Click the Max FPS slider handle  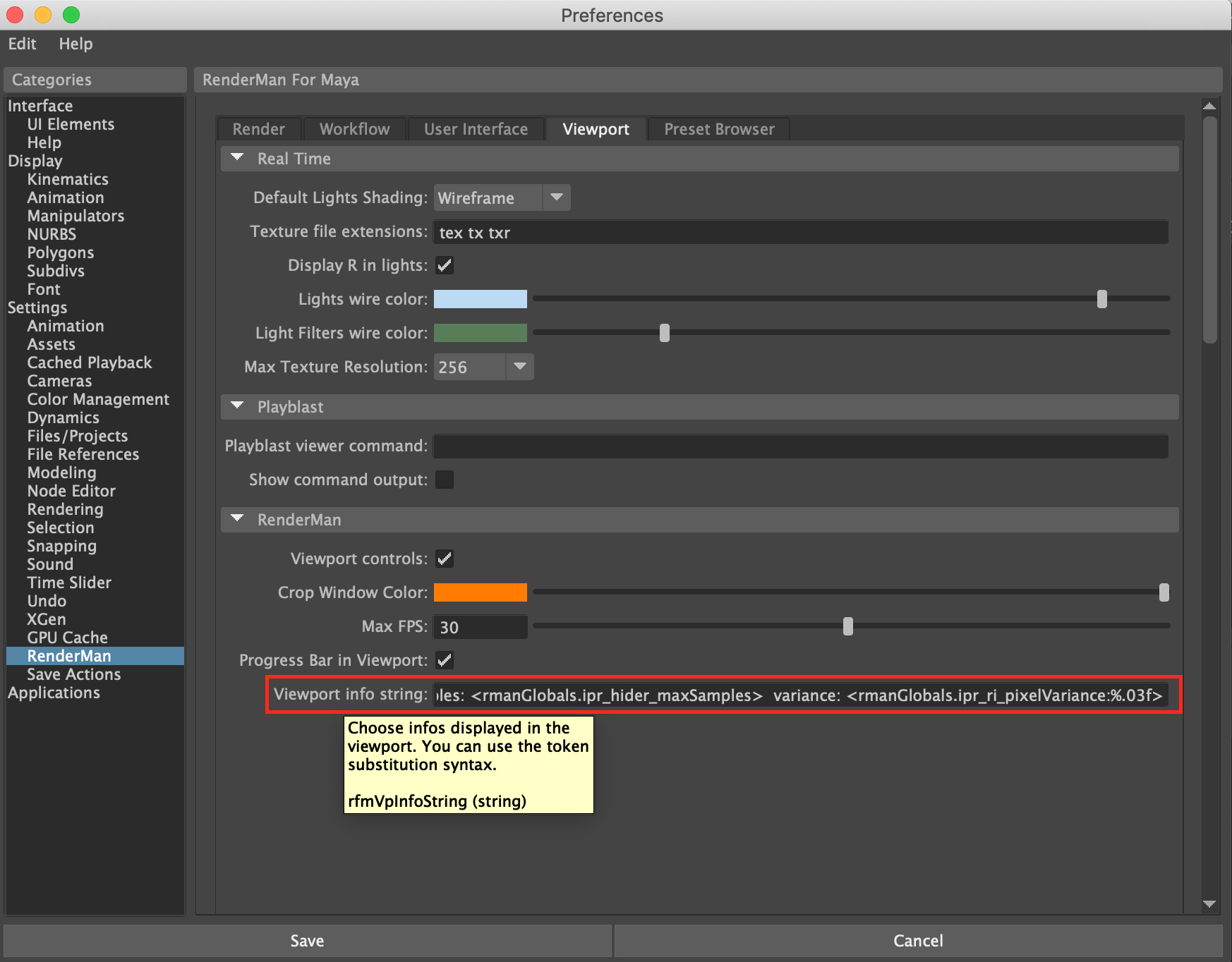click(x=848, y=626)
